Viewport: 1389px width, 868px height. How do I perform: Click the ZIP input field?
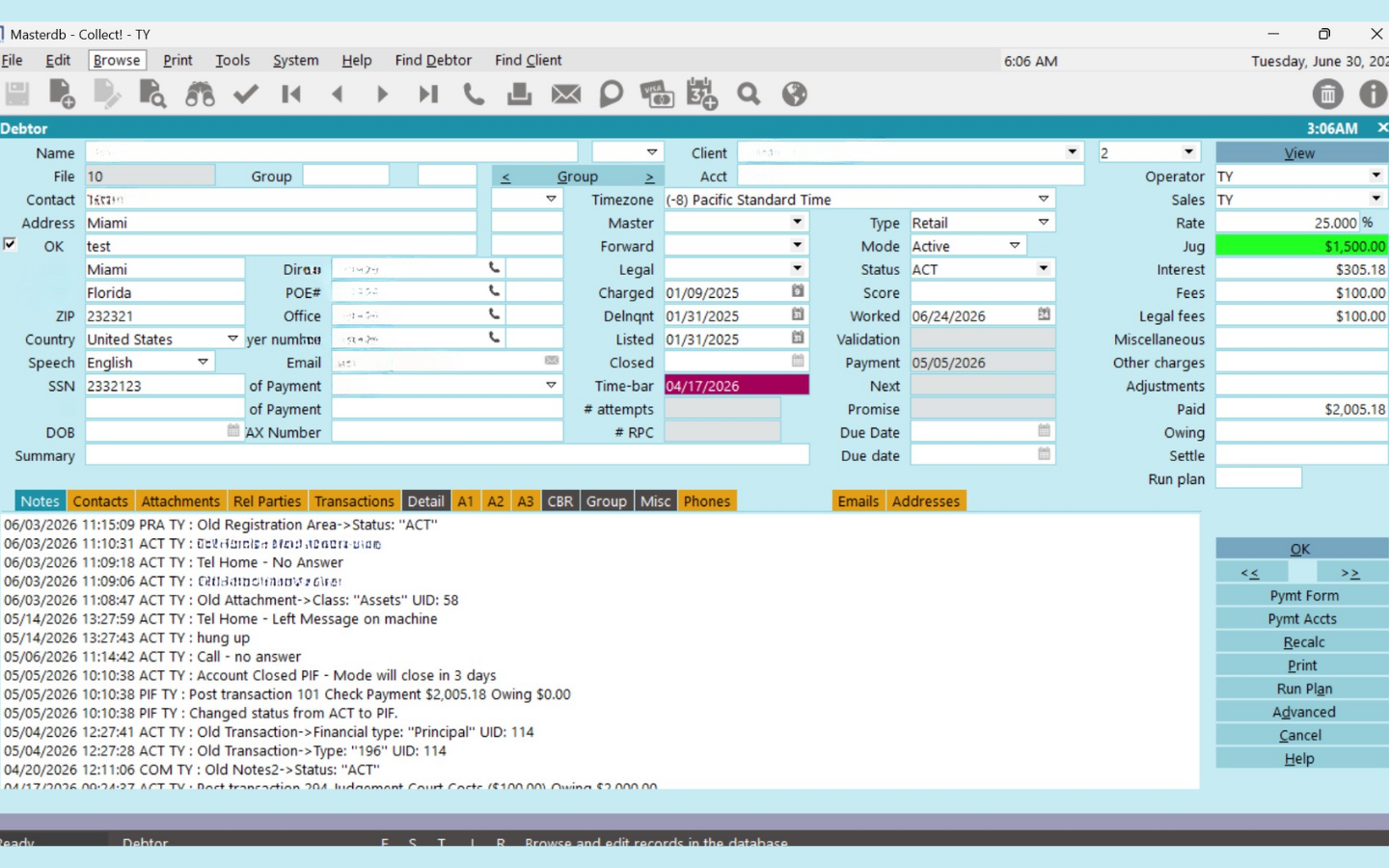point(165,315)
